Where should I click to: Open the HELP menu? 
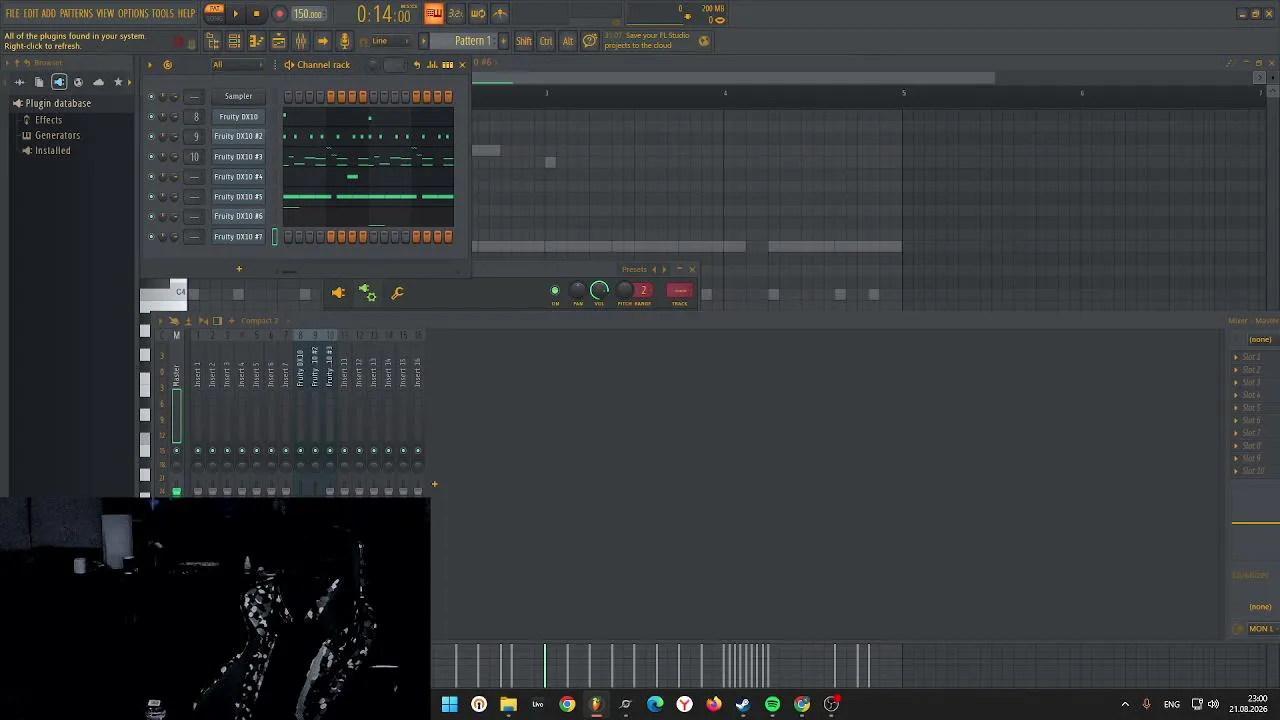click(186, 13)
